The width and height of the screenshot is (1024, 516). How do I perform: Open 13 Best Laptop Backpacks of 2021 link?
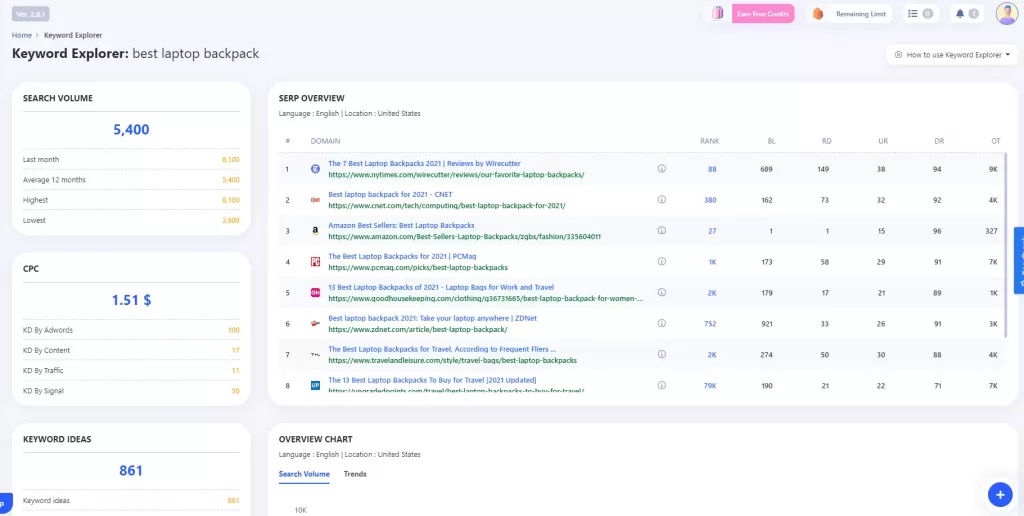[441, 287]
